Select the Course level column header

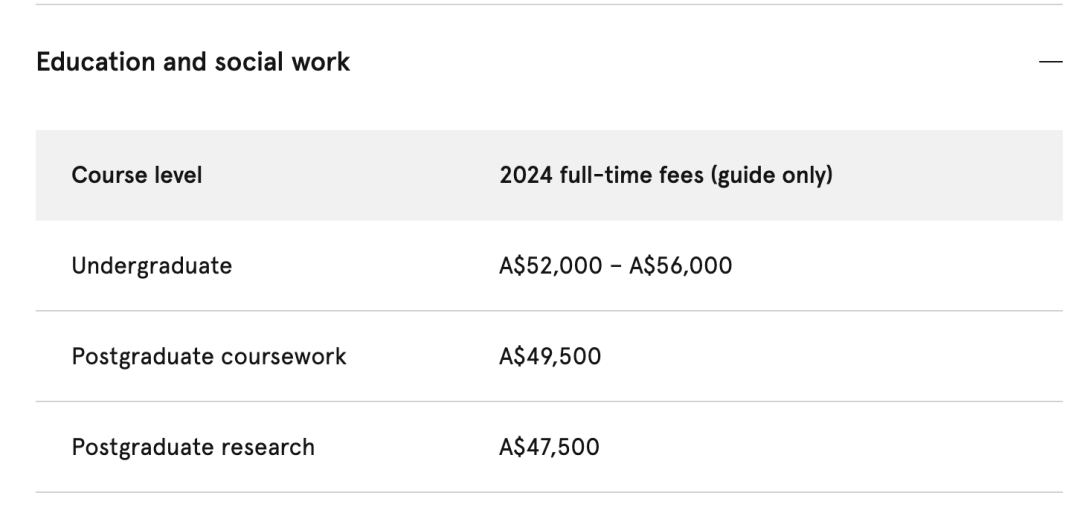136,175
